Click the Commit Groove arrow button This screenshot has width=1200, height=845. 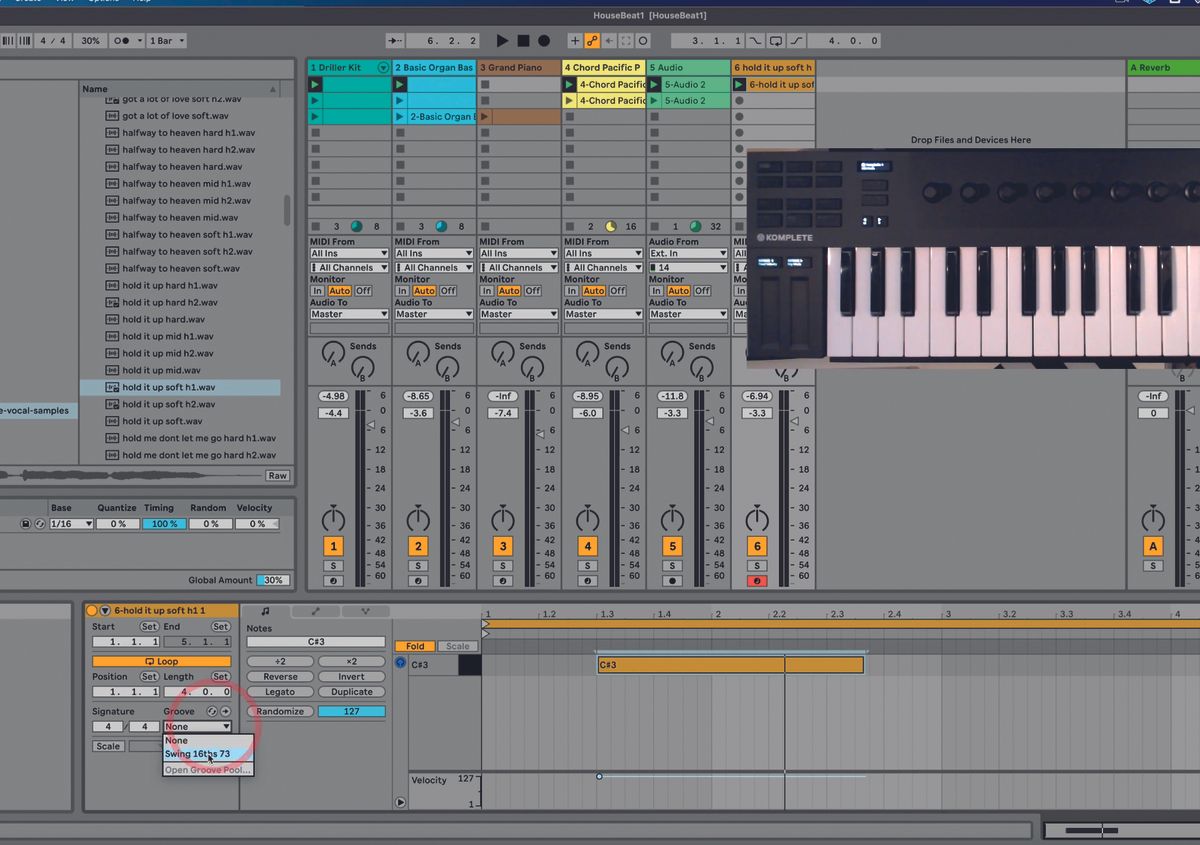(226, 711)
